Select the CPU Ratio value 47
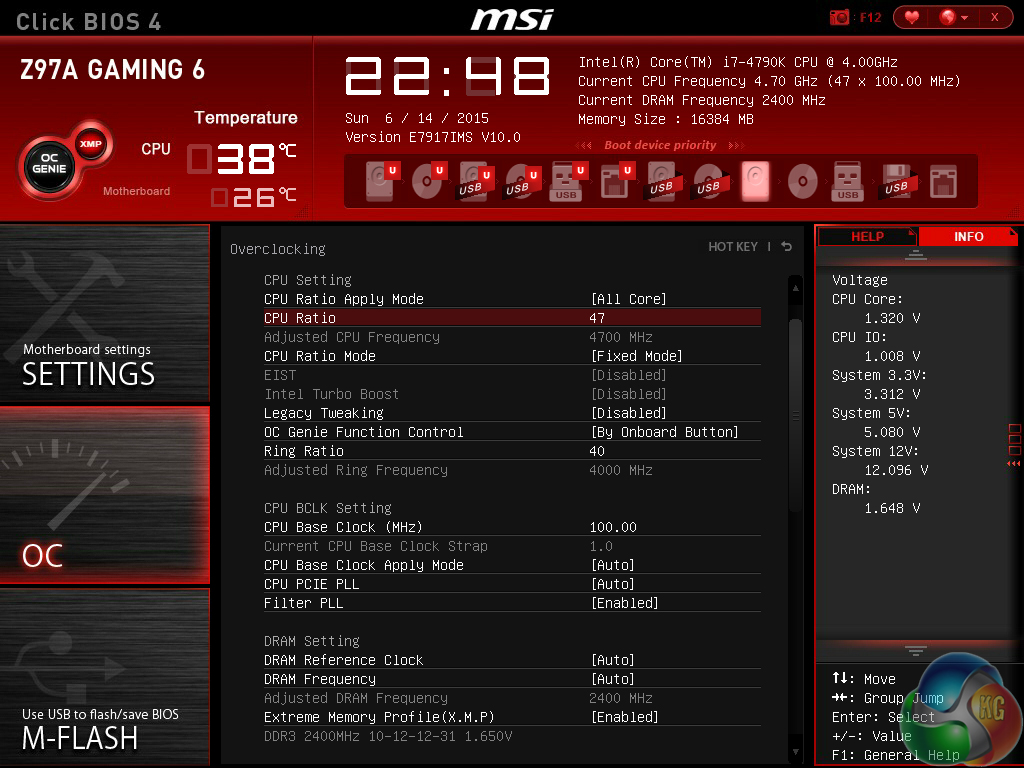This screenshot has height=768, width=1024. point(597,318)
